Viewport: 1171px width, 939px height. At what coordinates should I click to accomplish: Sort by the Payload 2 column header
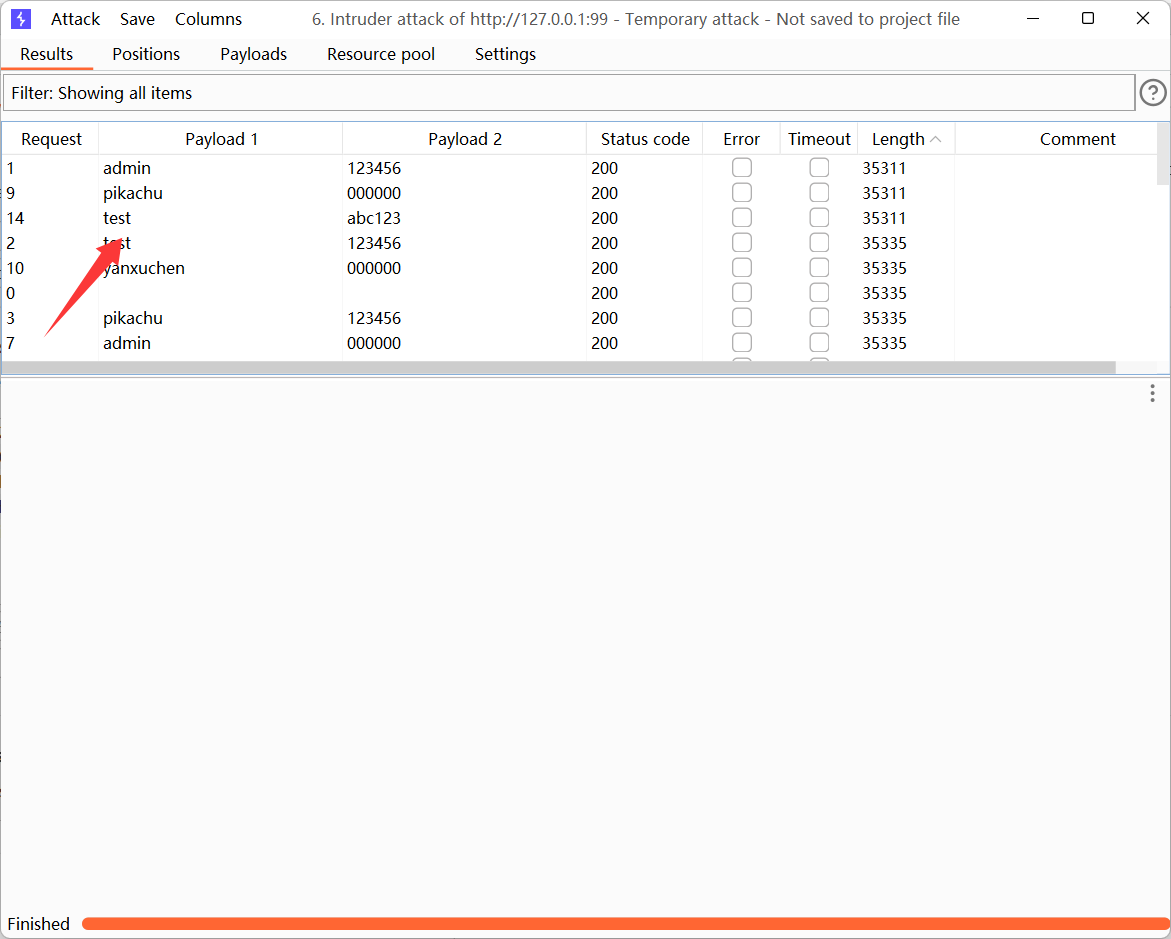[x=465, y=139]
